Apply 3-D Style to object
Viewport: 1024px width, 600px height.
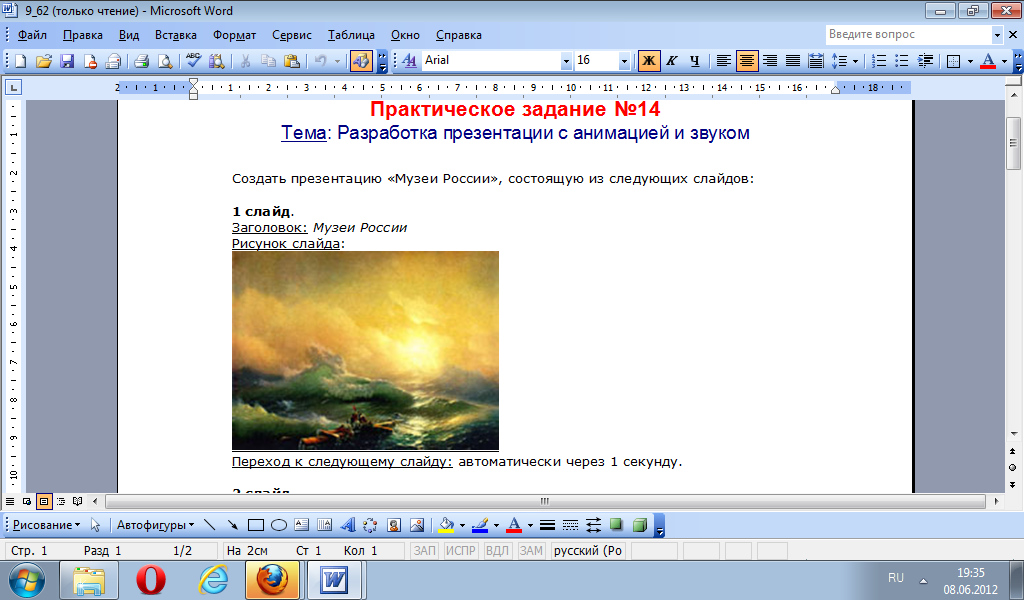(639, 525)
